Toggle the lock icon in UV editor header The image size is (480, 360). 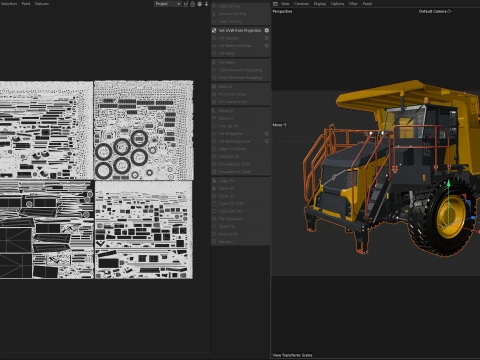193,4
